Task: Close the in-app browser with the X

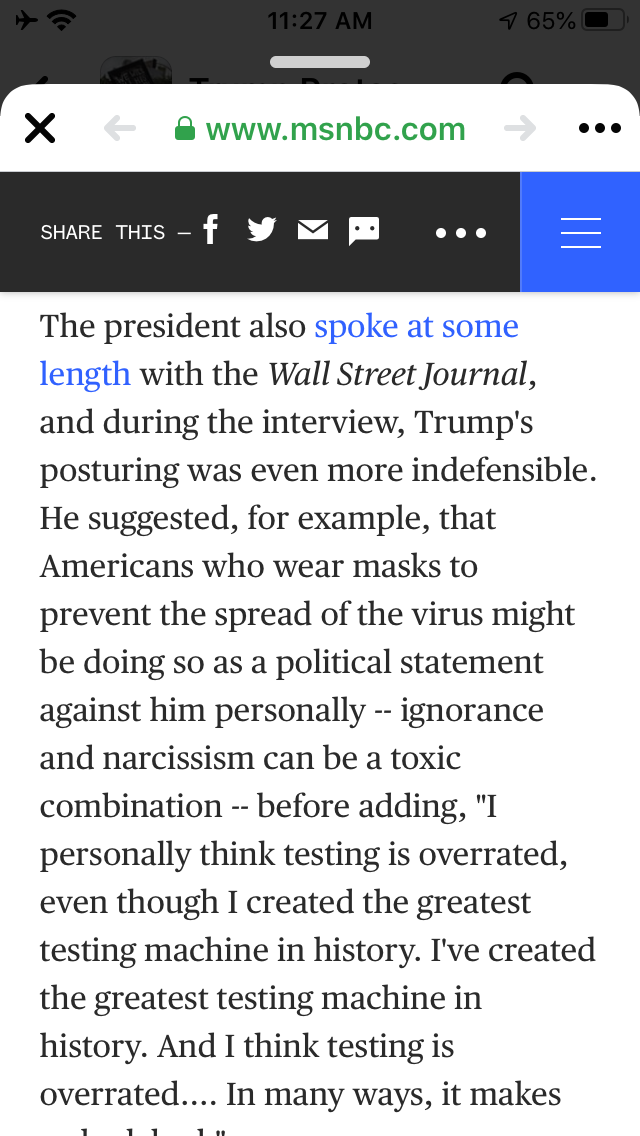Action: click(40, 129)
